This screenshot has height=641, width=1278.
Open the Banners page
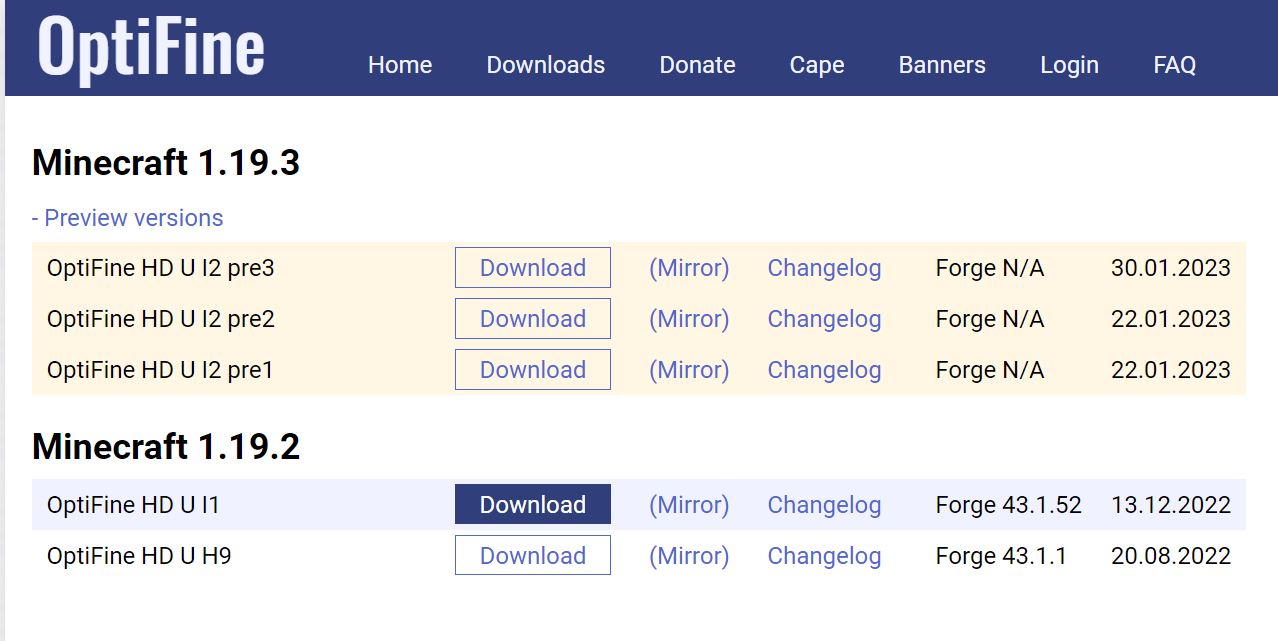(941, 65)
